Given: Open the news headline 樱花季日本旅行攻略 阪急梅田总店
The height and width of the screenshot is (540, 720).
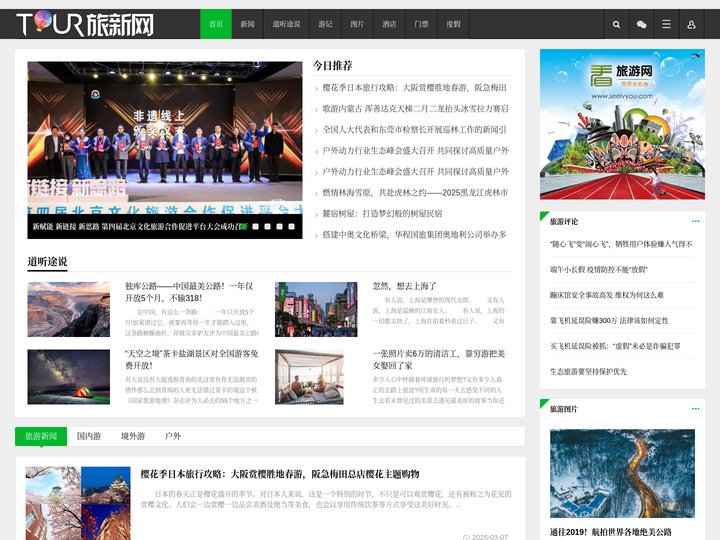Looking at the screenshot, I should click(280, 474).
